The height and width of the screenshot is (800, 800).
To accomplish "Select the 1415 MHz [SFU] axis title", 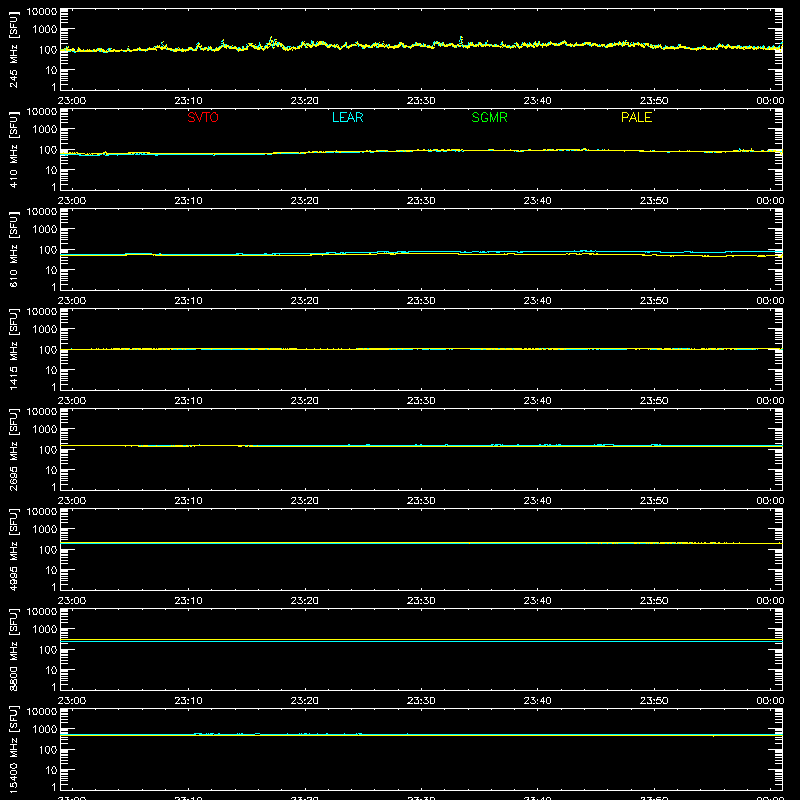I will click(13, 350).
